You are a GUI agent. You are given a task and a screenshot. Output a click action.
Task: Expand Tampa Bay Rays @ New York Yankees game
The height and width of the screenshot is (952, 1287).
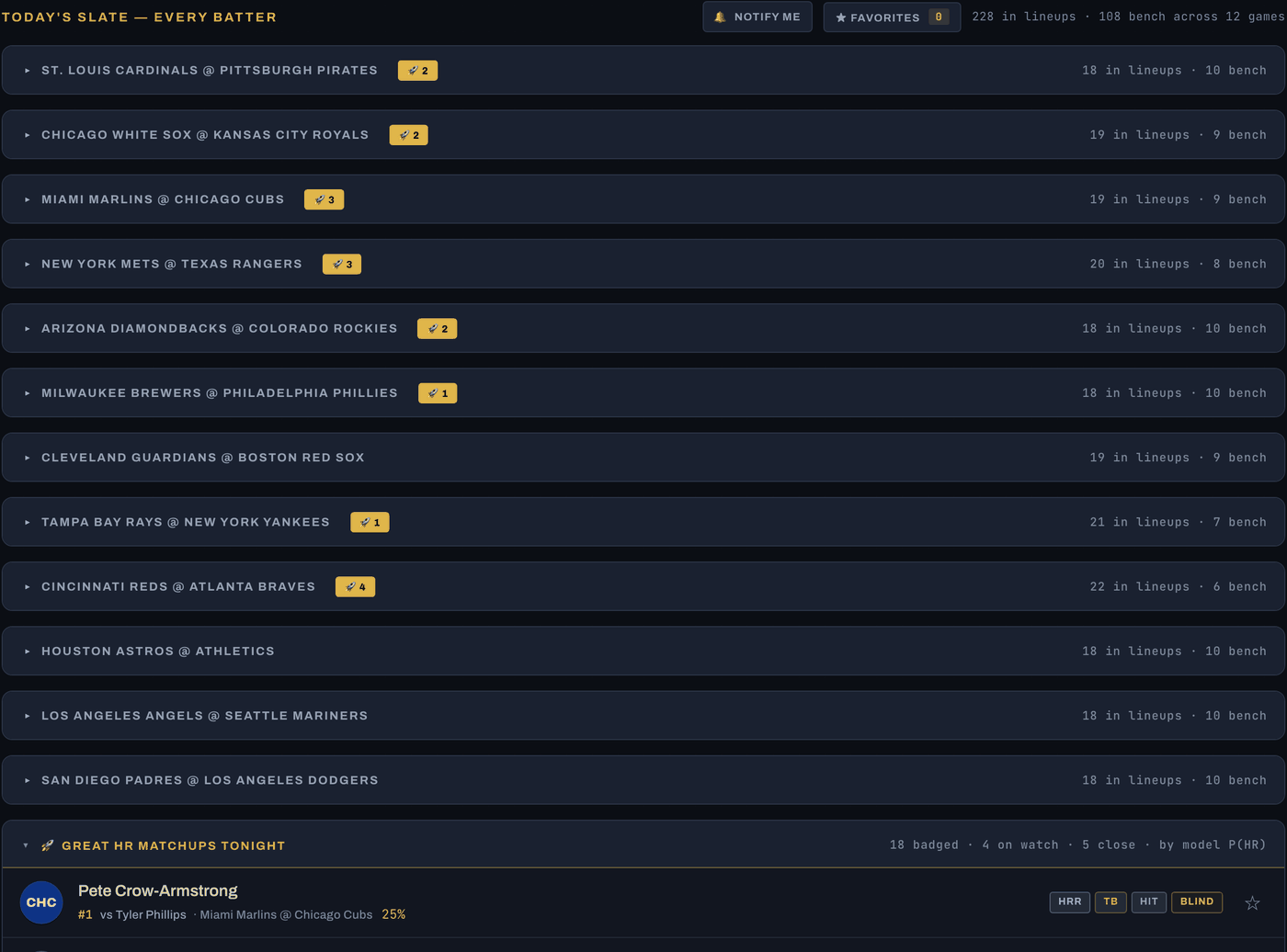pos(643,522)
